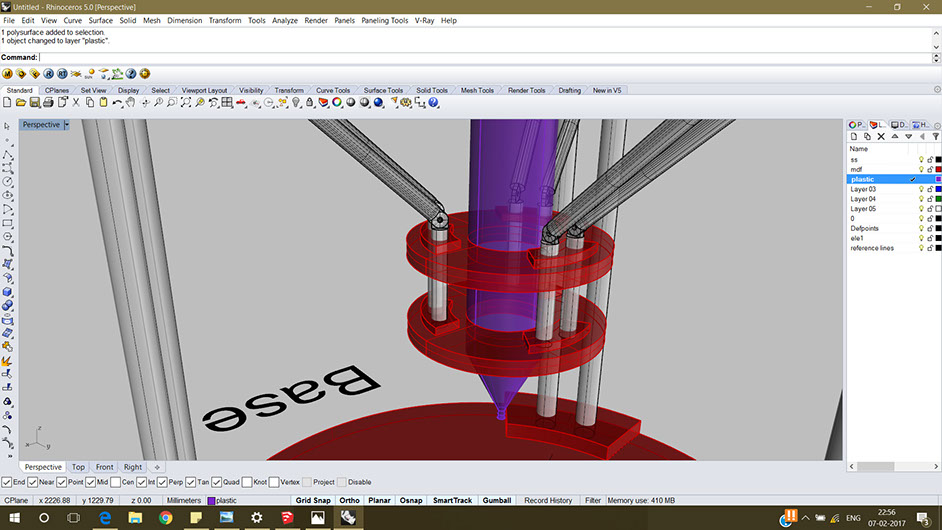Hide the mdf layer via lightbulb
The width and height of the screenshot is (942, 530).
click(921, 169)
